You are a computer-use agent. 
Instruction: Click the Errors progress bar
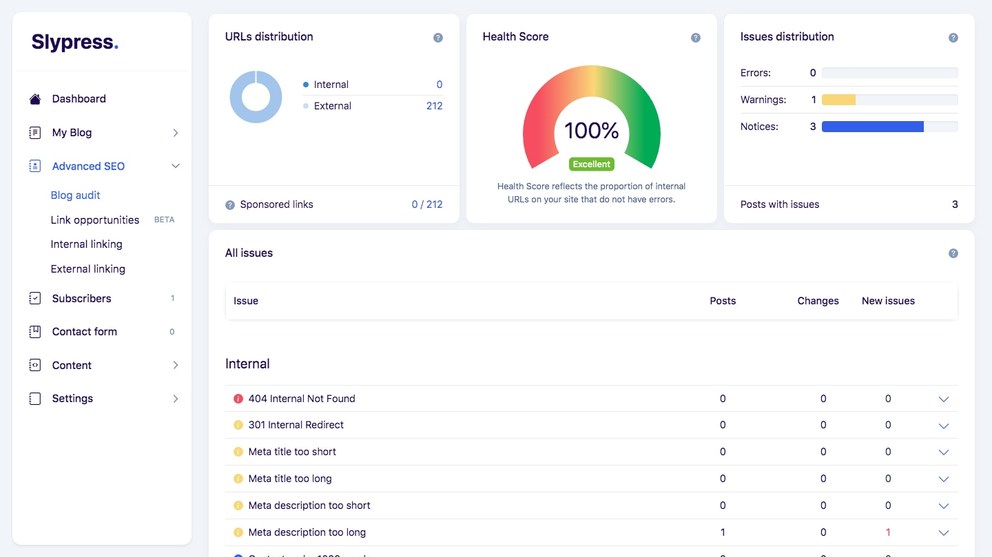point(890,73)
